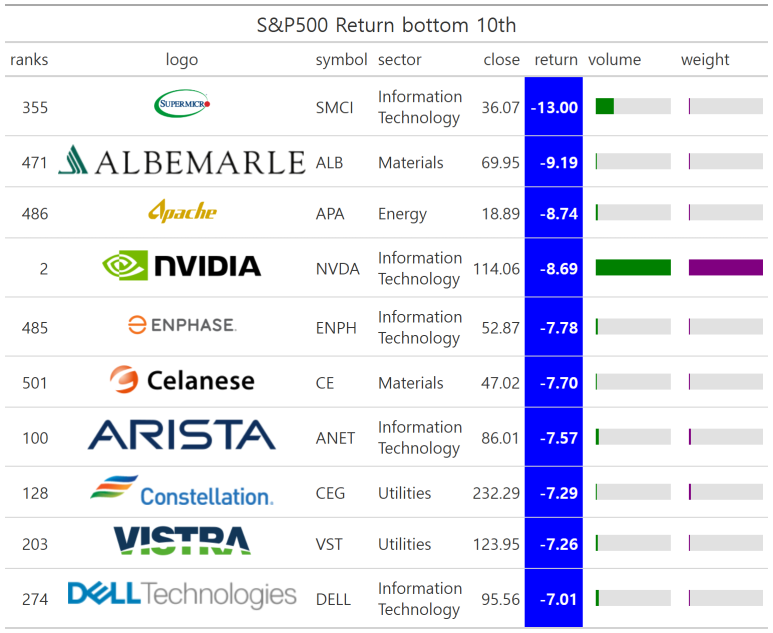Image resolution: width=773 pixels, height=633 pixels.
Task: Click the Constellation logo
Action: pos(182,491)
